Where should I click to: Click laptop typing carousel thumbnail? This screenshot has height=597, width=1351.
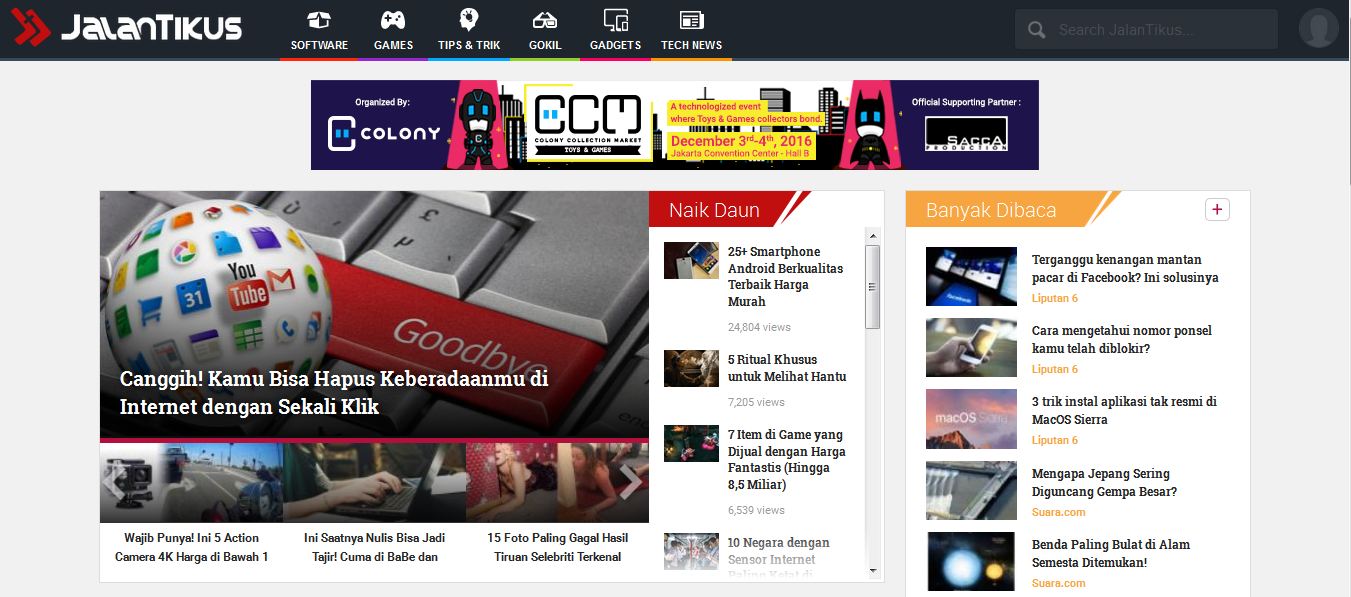[x=374, y=483]
